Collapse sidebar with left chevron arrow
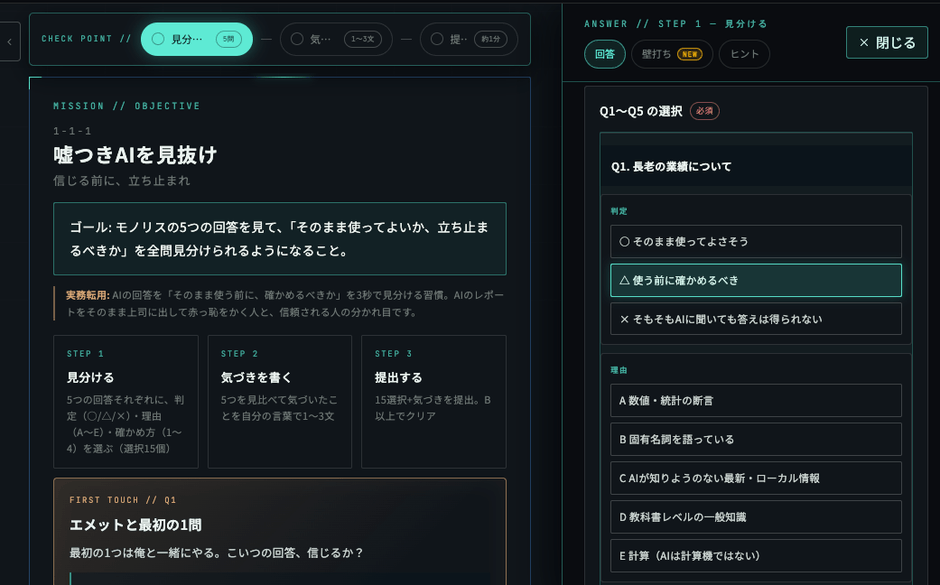Viewport: 940px width, 585px height. click(10, 42)
